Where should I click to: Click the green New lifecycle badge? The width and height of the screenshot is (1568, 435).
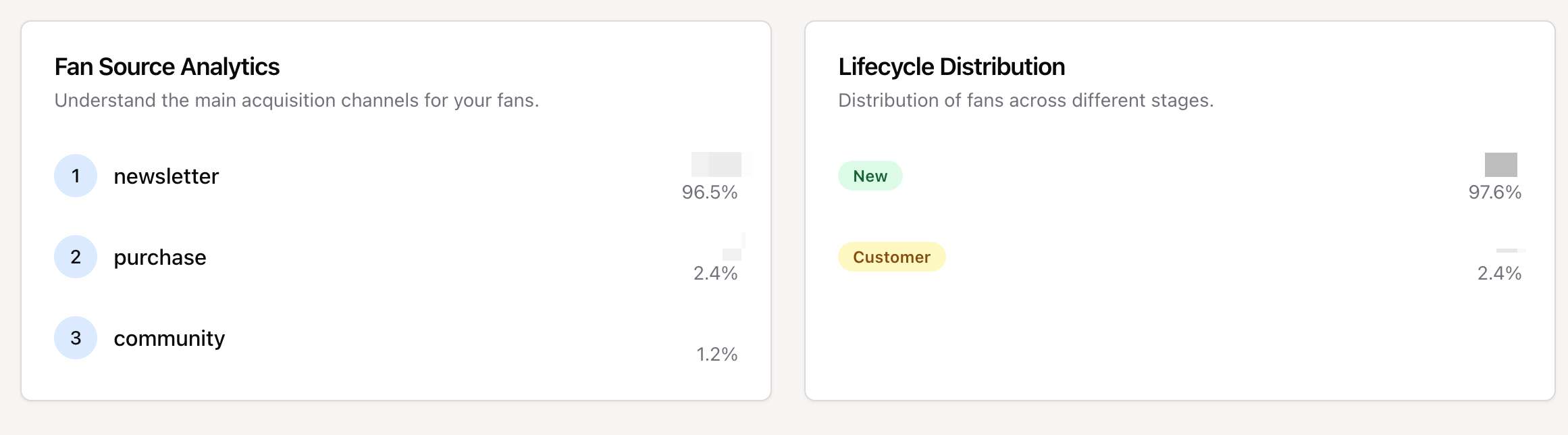870,176
